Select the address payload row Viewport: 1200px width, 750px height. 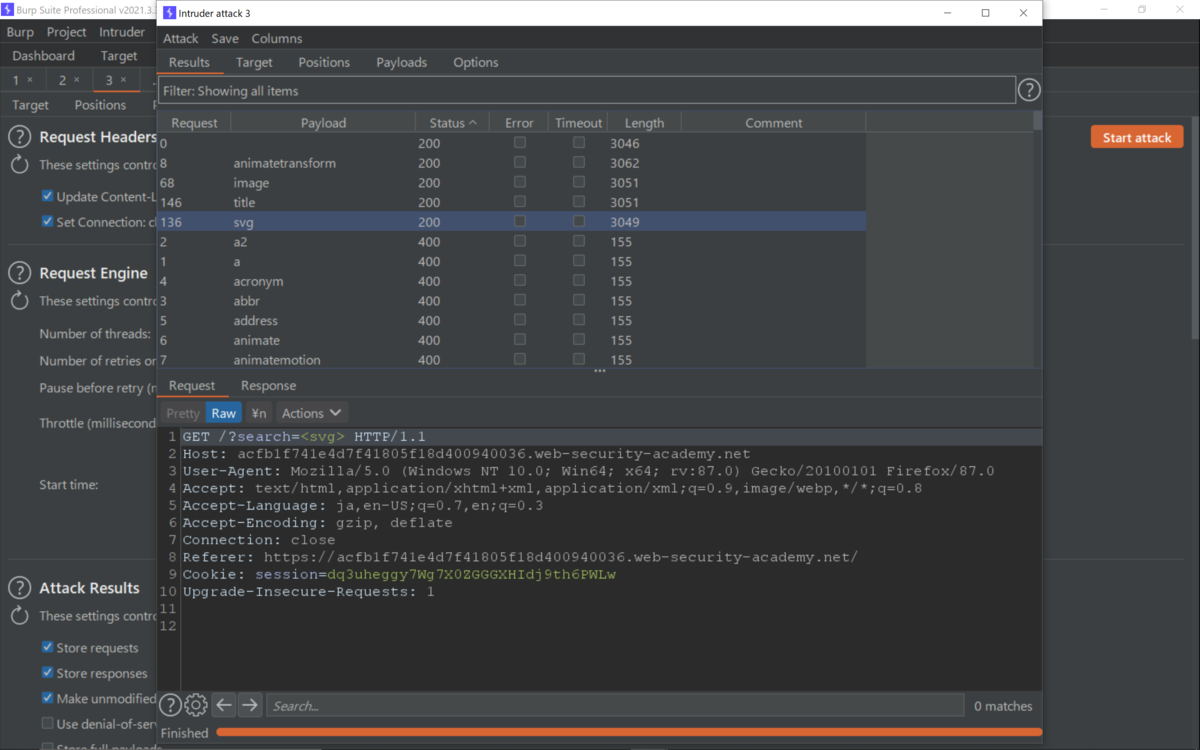pyautogui.click(x=511, y=321)
